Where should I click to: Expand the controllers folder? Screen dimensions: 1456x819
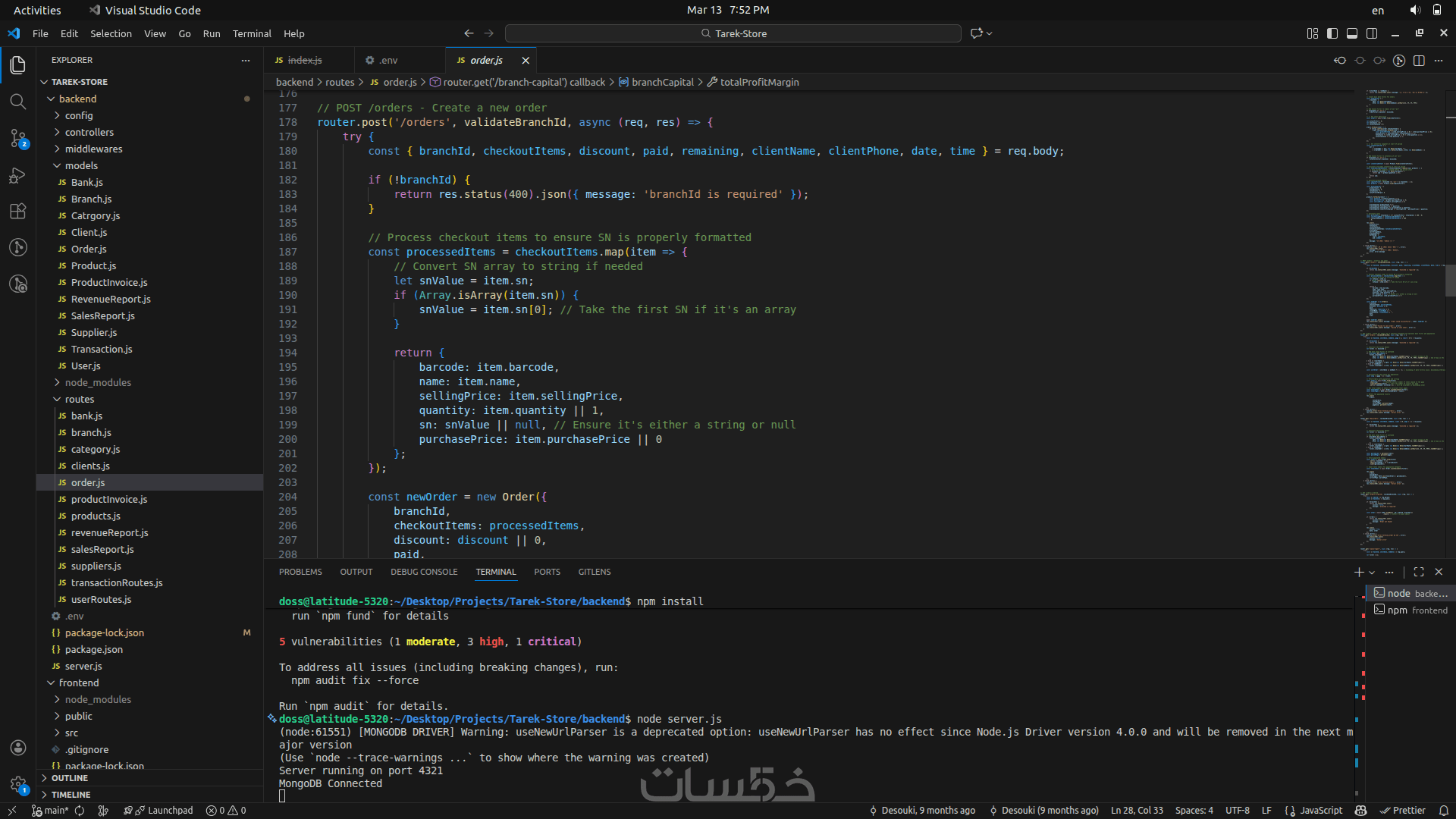pyautogui.click(x=89, y=132)
